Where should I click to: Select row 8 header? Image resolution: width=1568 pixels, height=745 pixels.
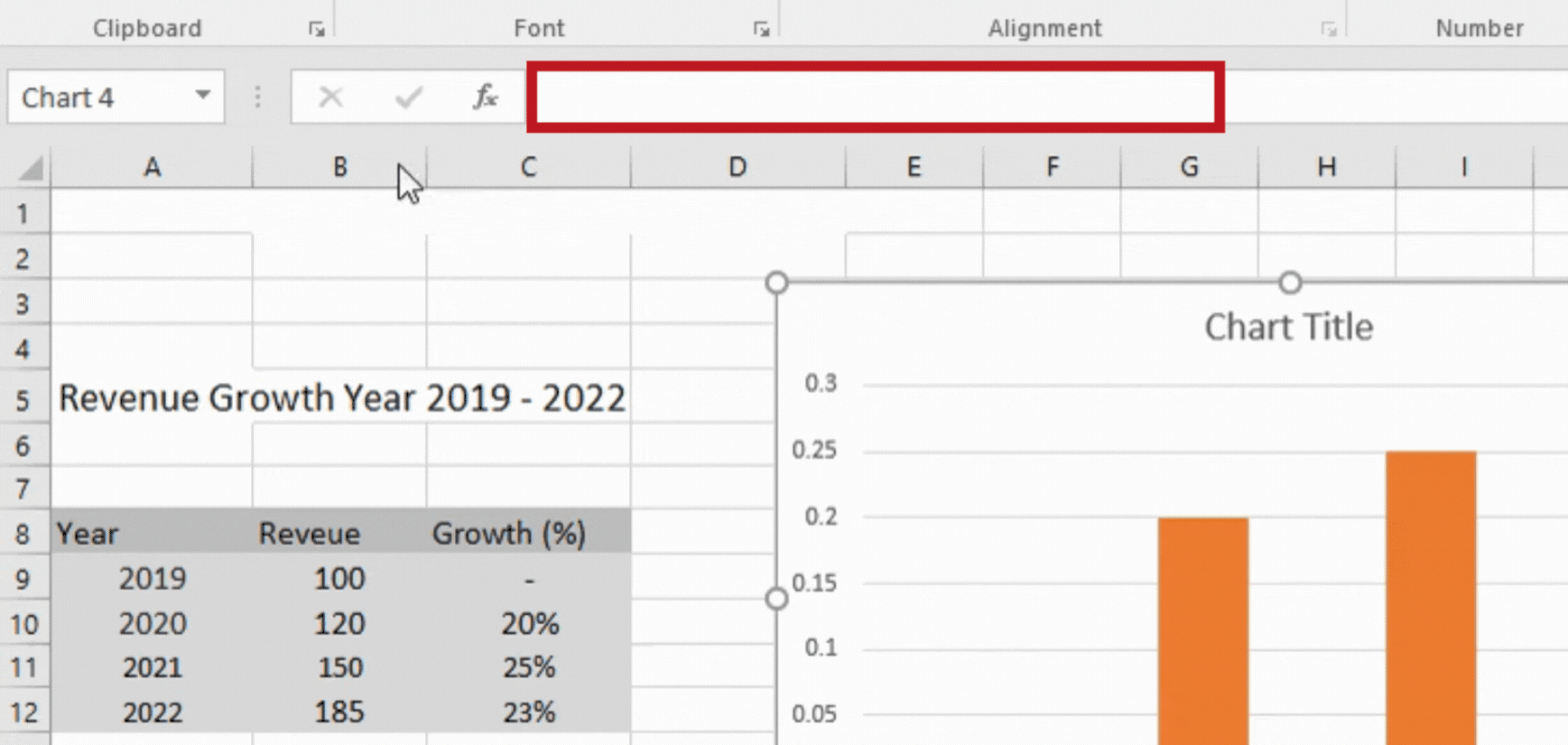coord(24,534)
